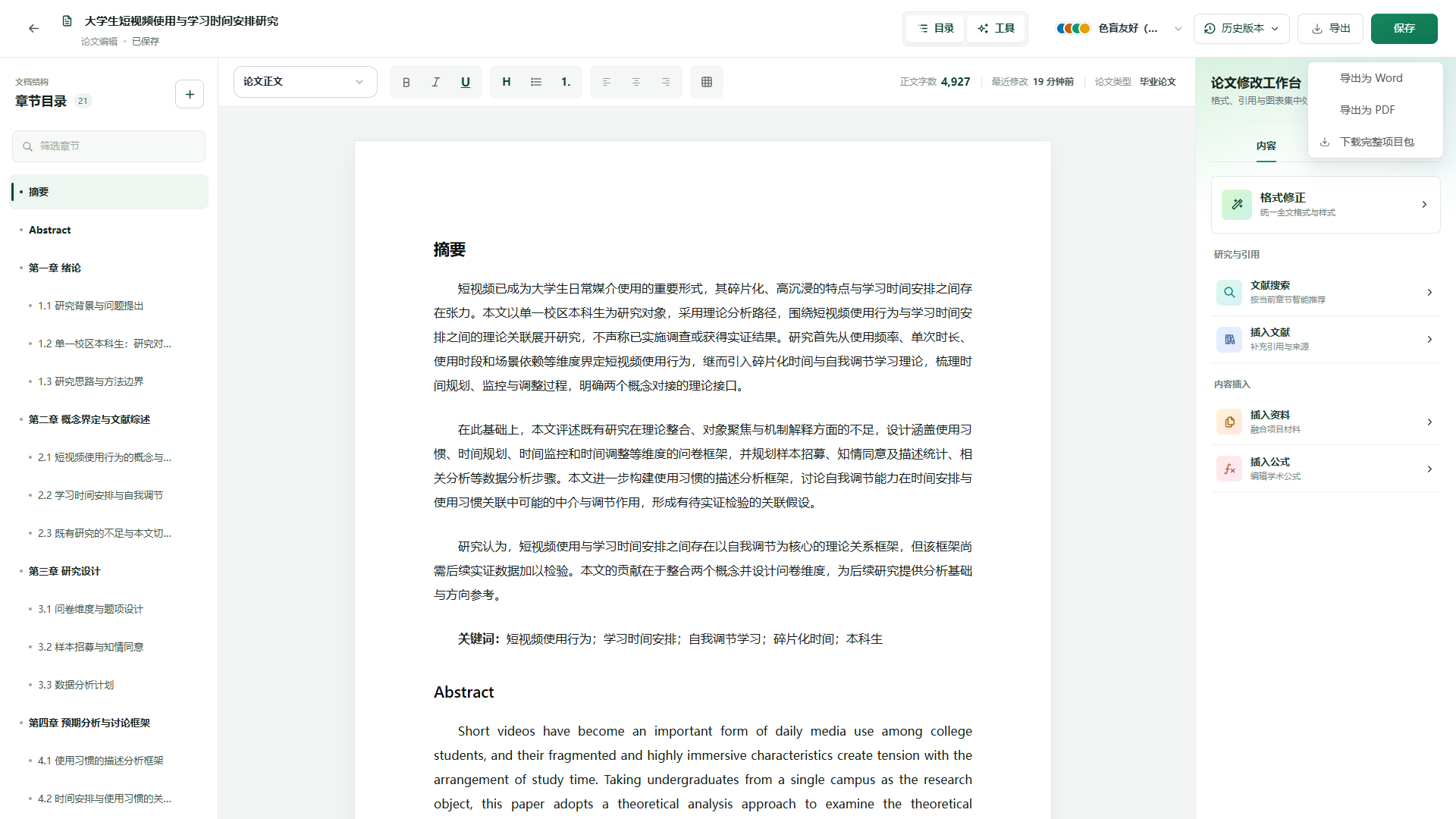This screenshot has height=819, width=1456.
Task: Expand the 插入文献 chevron arrow
Action: [1429, 340]
